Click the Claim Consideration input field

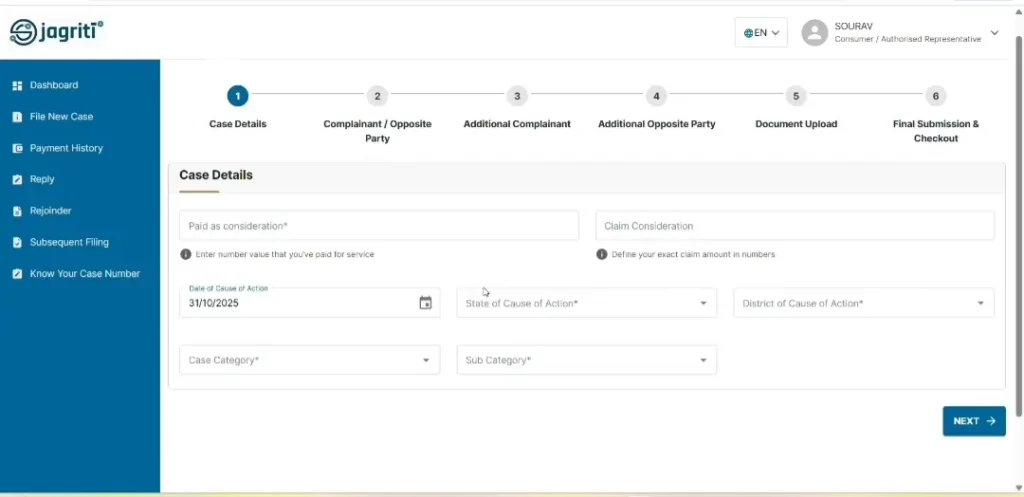click(795, 225)
